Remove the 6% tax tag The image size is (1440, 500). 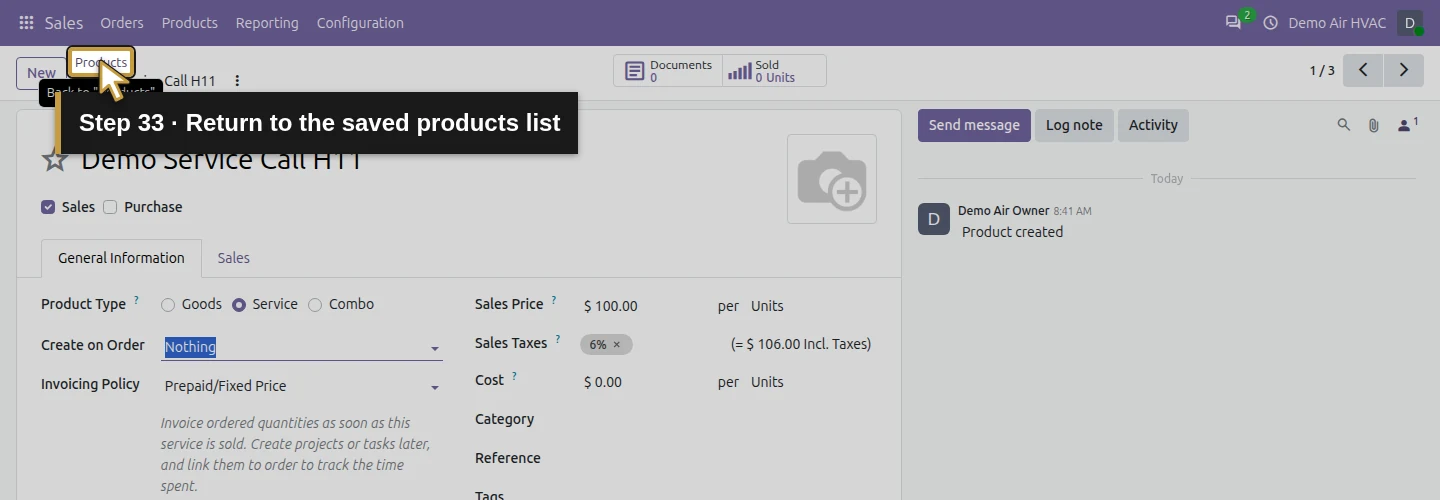617,344
